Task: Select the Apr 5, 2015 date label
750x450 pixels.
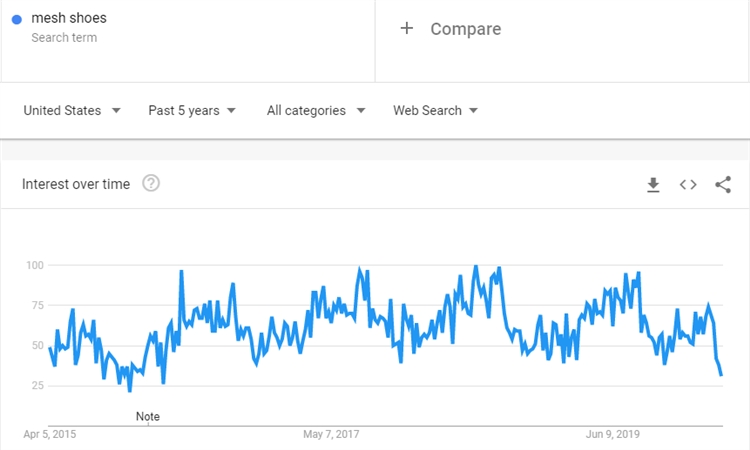Action: coord(50,434)
